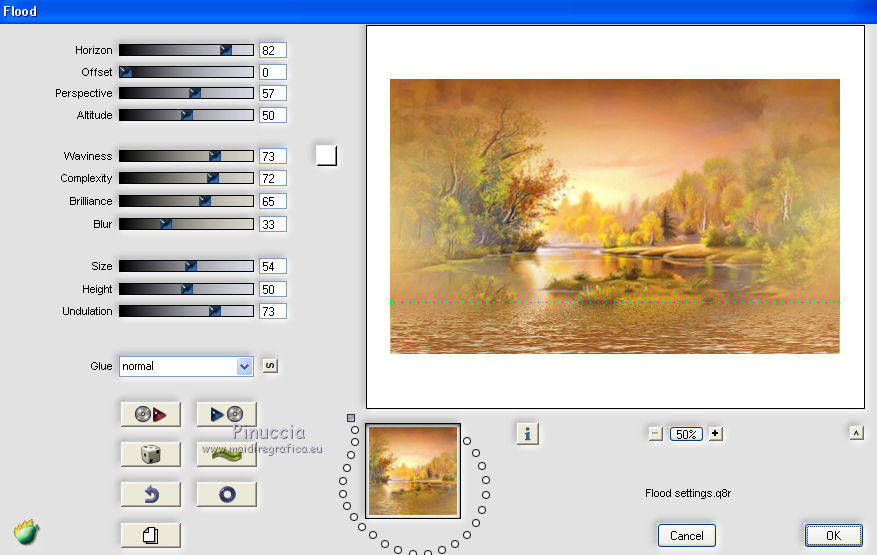Click the Brilliance value field 65
The height and width of the screenshot is (555, 877).
coord(272,201)
